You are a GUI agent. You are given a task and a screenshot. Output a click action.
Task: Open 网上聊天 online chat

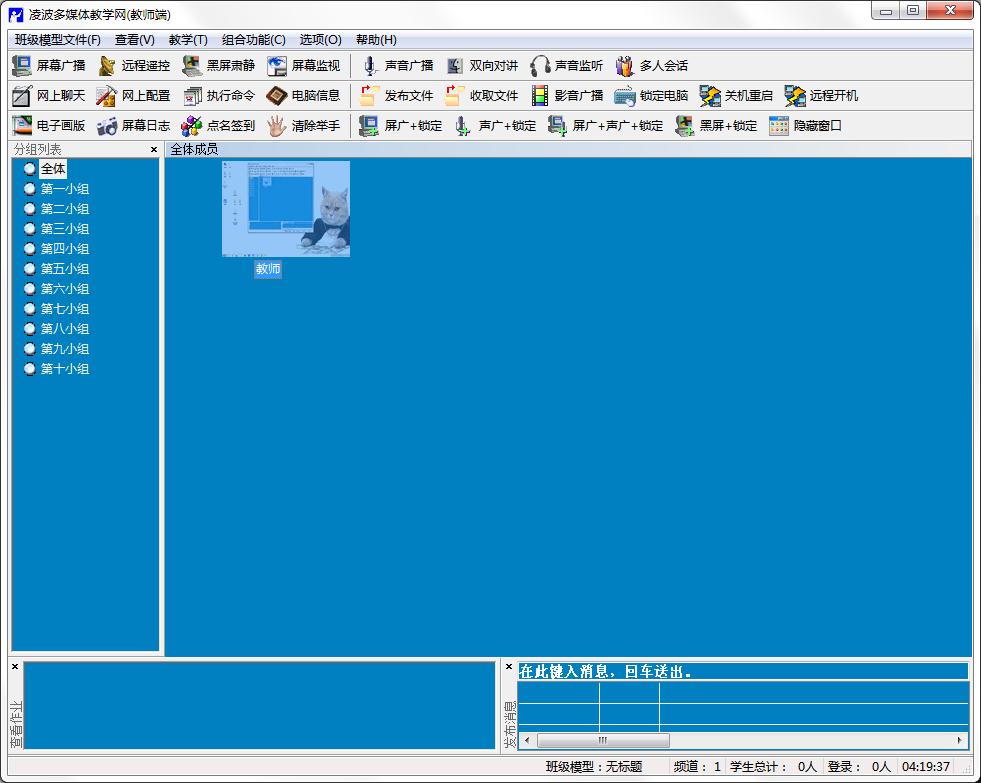pos(22,96)
